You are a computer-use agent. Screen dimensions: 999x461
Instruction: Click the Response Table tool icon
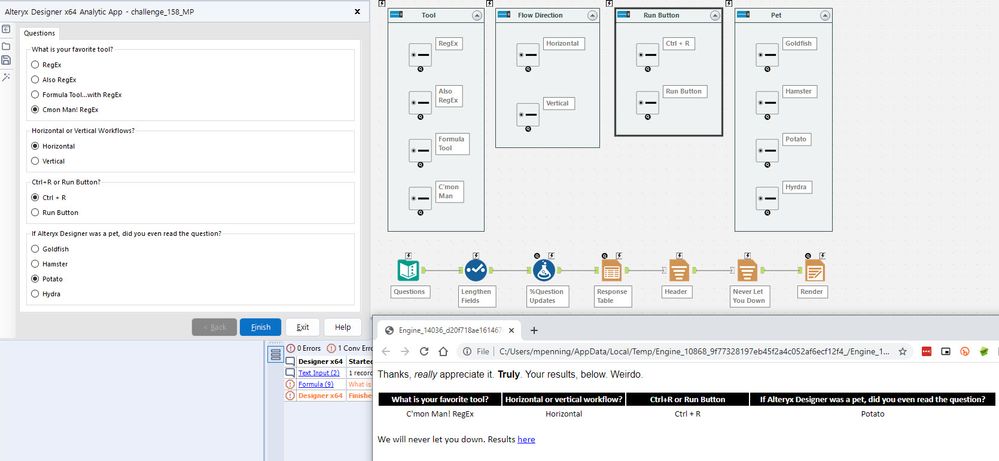[x=612, y=270]
